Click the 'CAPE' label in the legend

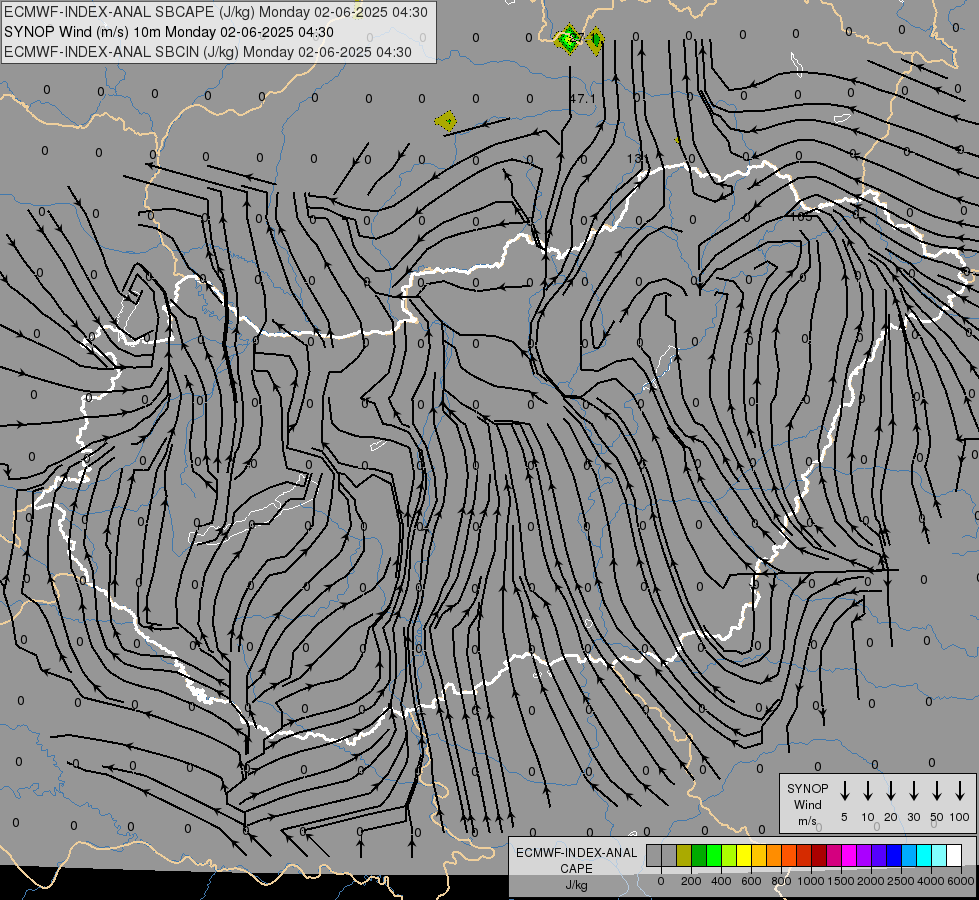[576, 869]
